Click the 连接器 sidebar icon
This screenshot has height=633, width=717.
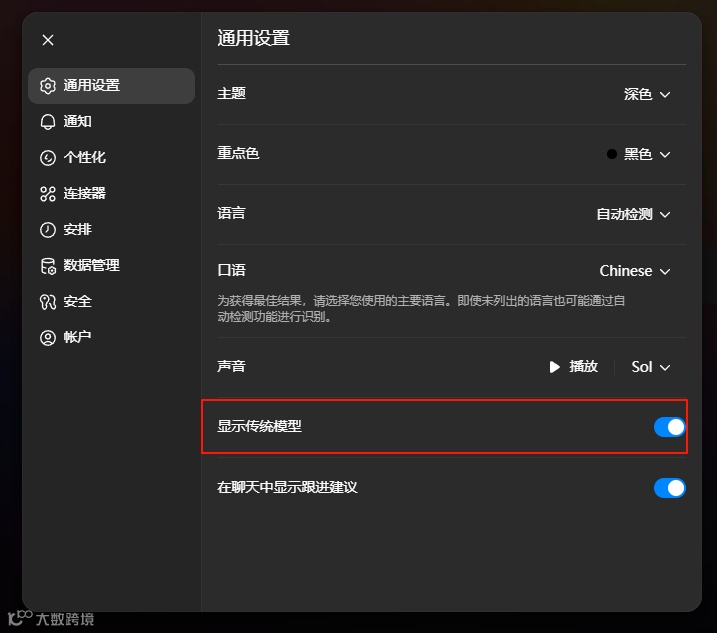click(x=48, y=194)
